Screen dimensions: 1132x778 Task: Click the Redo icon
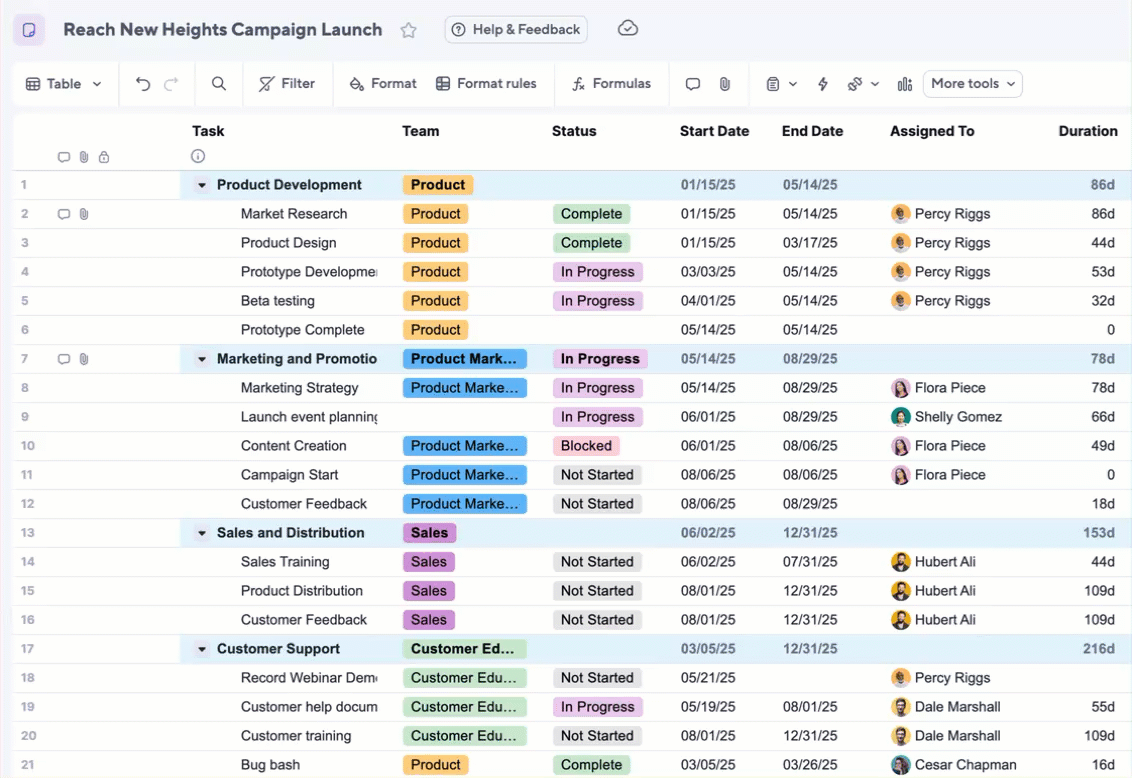click(170, 84)
